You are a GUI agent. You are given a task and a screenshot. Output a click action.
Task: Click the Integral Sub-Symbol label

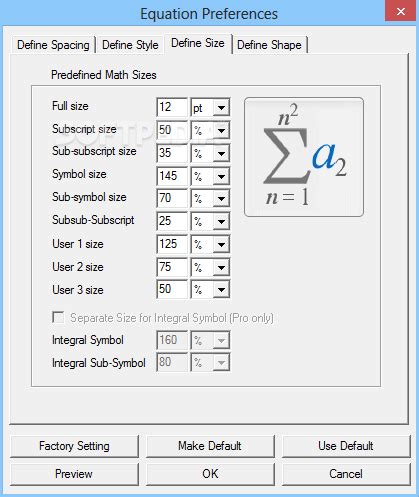tap(99, 363)
